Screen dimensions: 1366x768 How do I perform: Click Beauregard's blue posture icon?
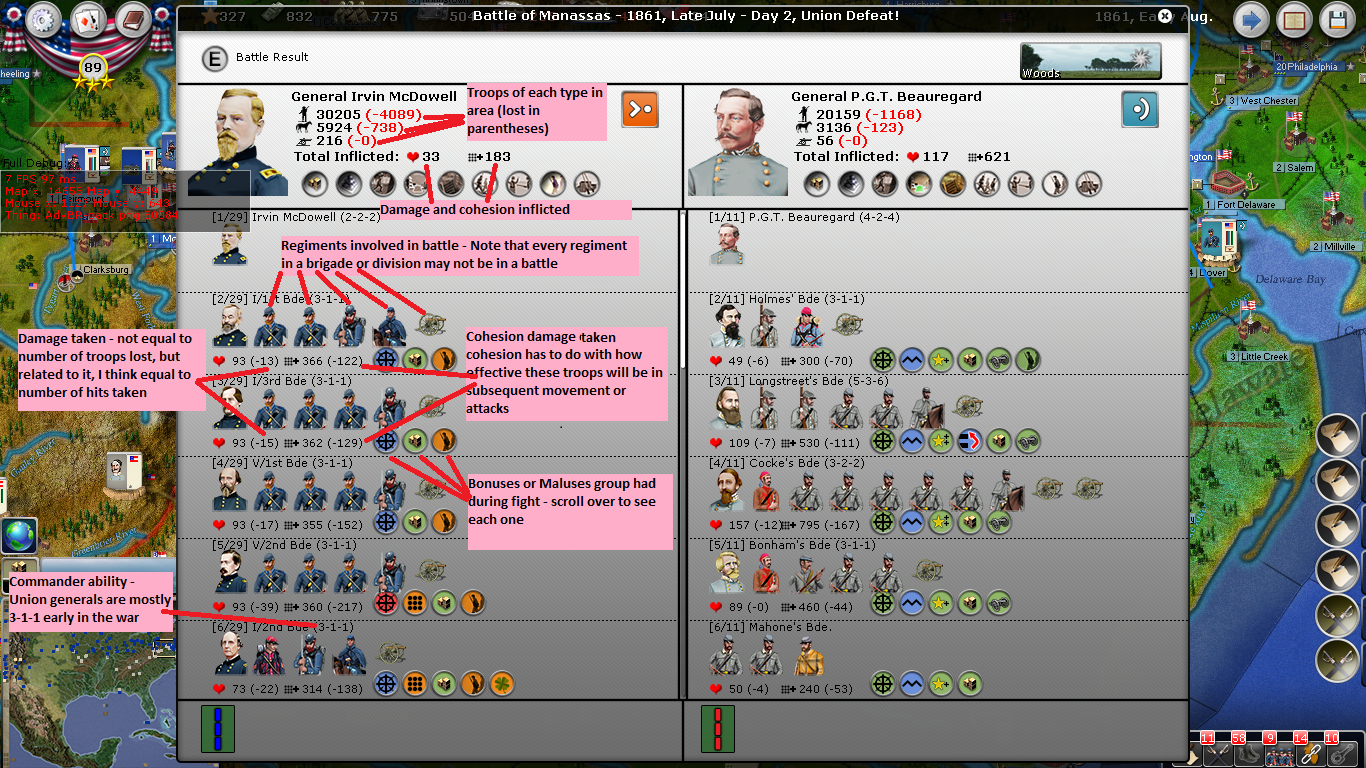click(x=1139, y=108)
